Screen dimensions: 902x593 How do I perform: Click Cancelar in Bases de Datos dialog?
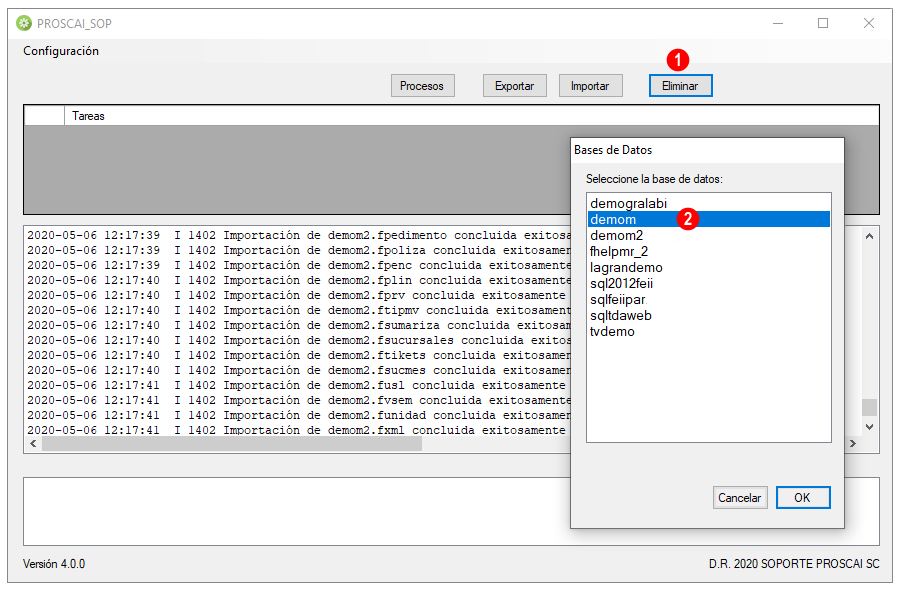click(740, 498)
